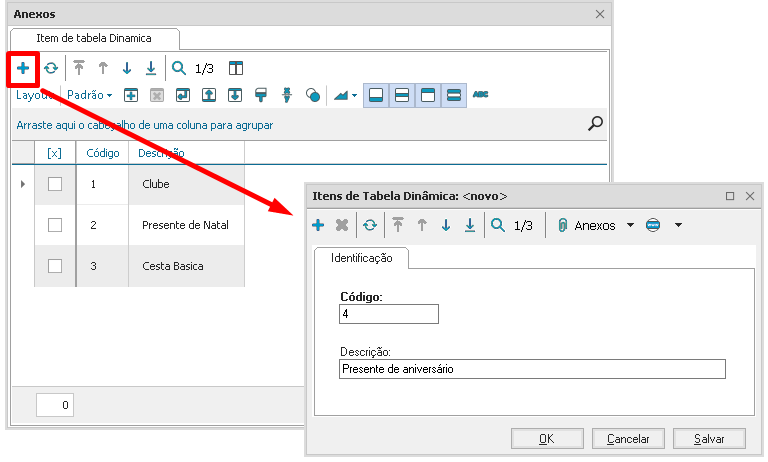Click the blue globe processes icon in Itens dialog

tap(653, 225)
